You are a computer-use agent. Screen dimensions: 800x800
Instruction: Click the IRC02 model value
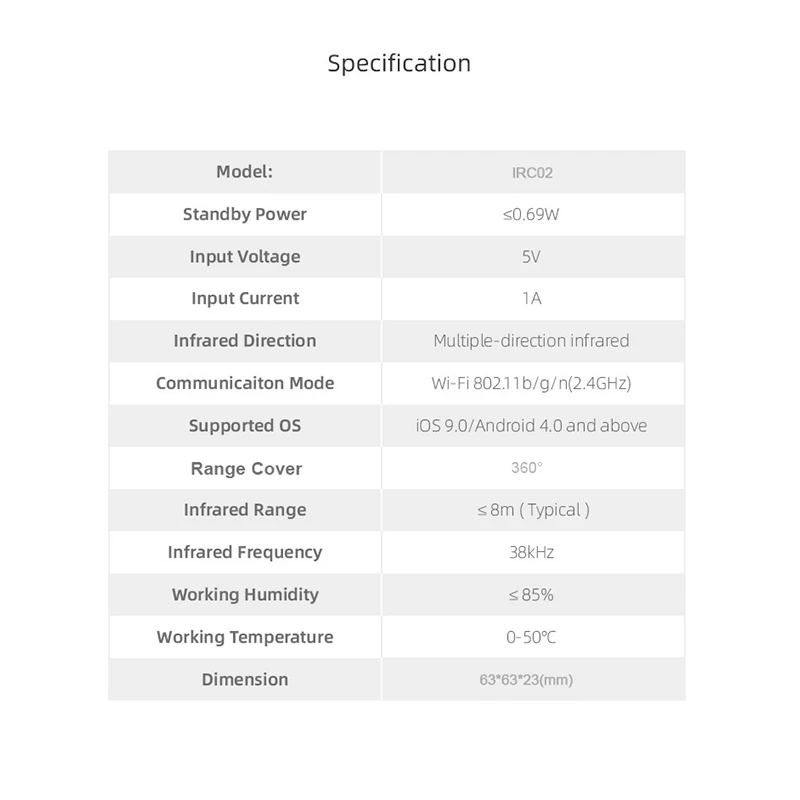[531, 172]
